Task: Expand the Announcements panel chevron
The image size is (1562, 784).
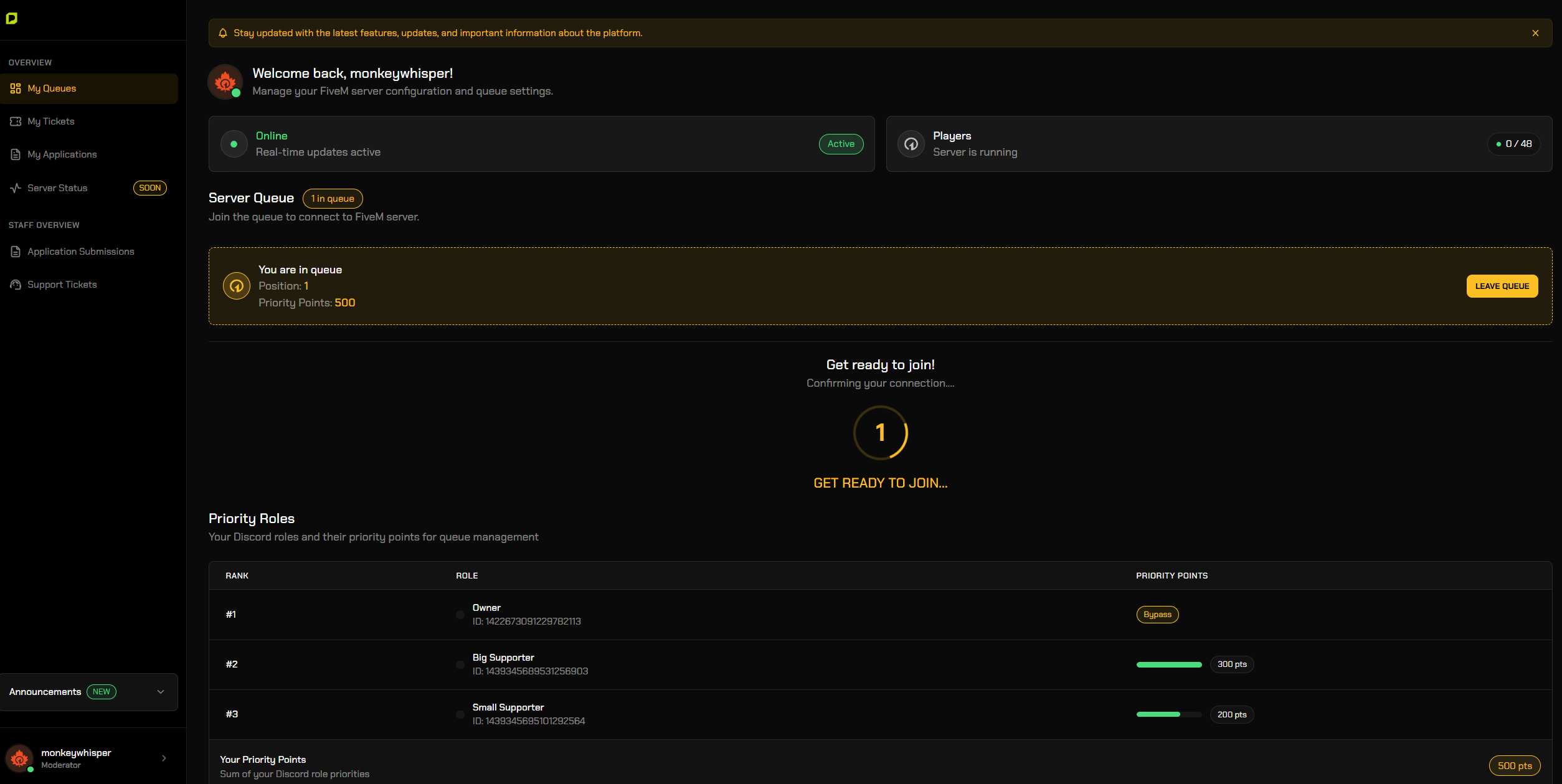Action: coord(161,692)
